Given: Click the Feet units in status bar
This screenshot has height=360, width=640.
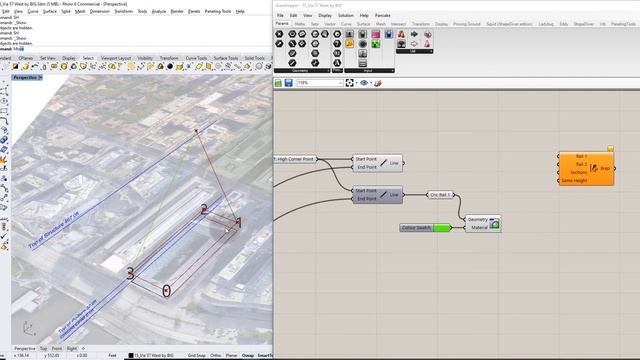Looking at the screenshot, I should 112,356.
